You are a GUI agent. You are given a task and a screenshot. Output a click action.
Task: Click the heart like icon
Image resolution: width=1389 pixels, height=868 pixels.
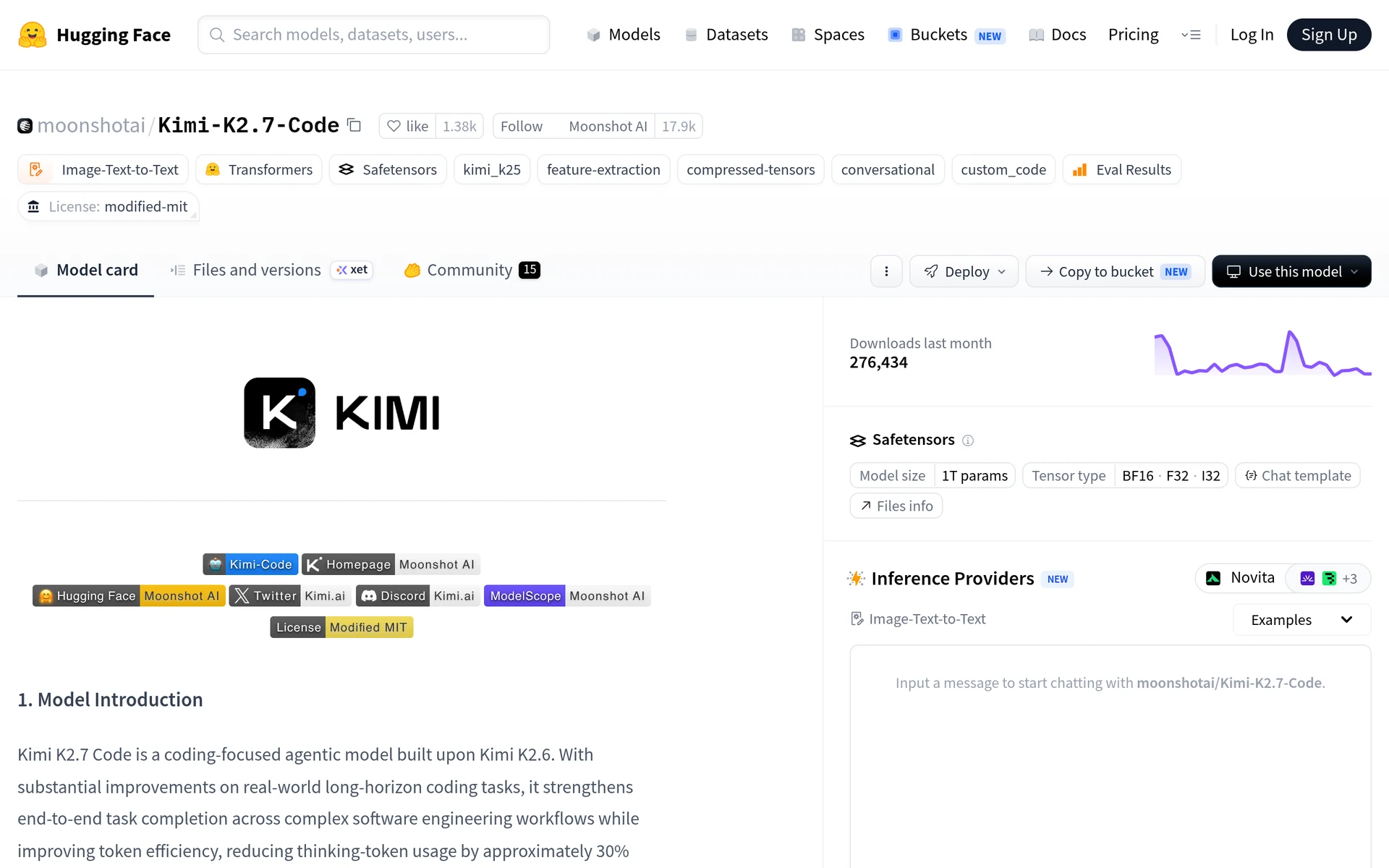(394, 126)
